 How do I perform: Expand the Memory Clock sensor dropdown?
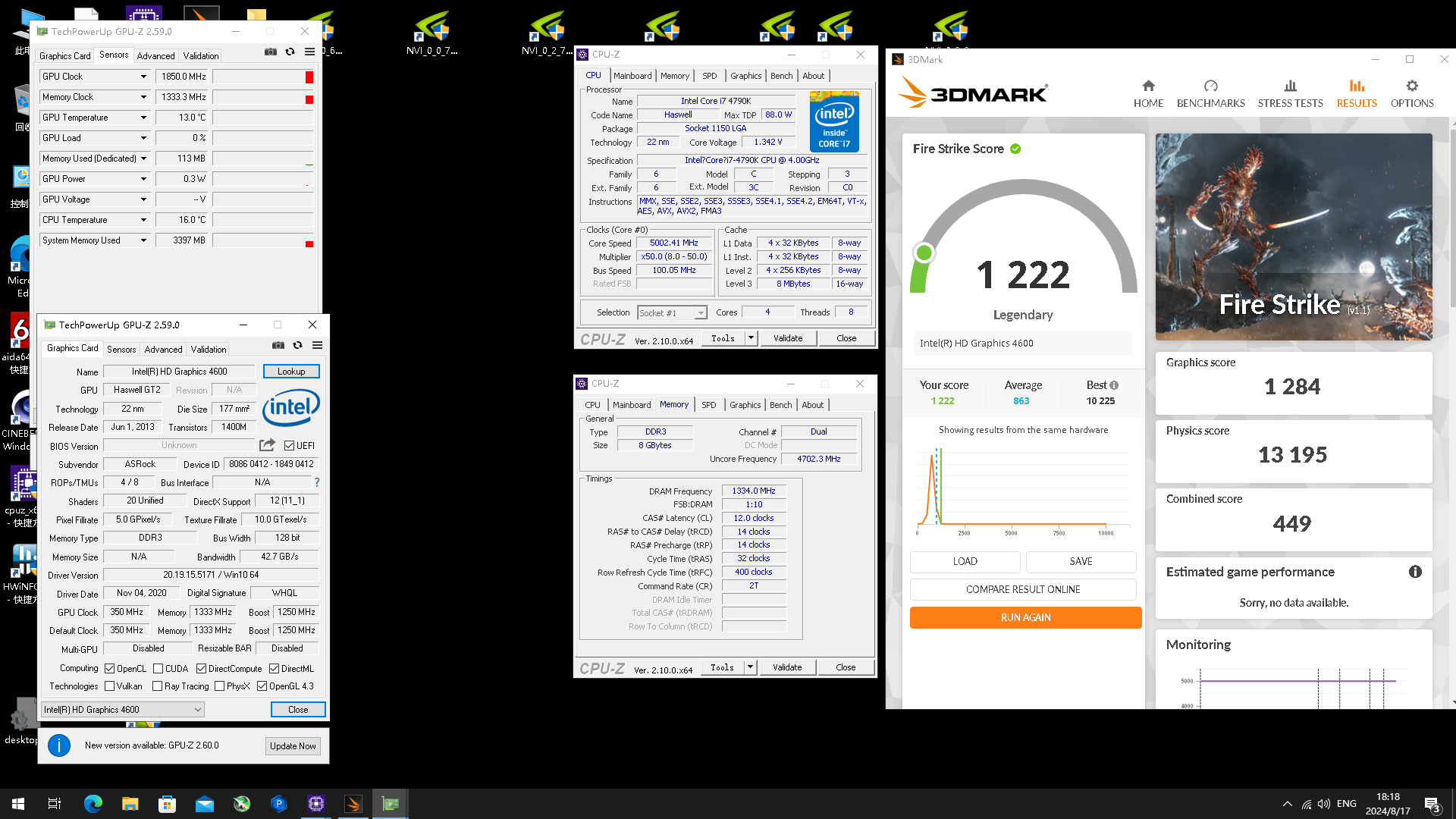coord(143,97)
